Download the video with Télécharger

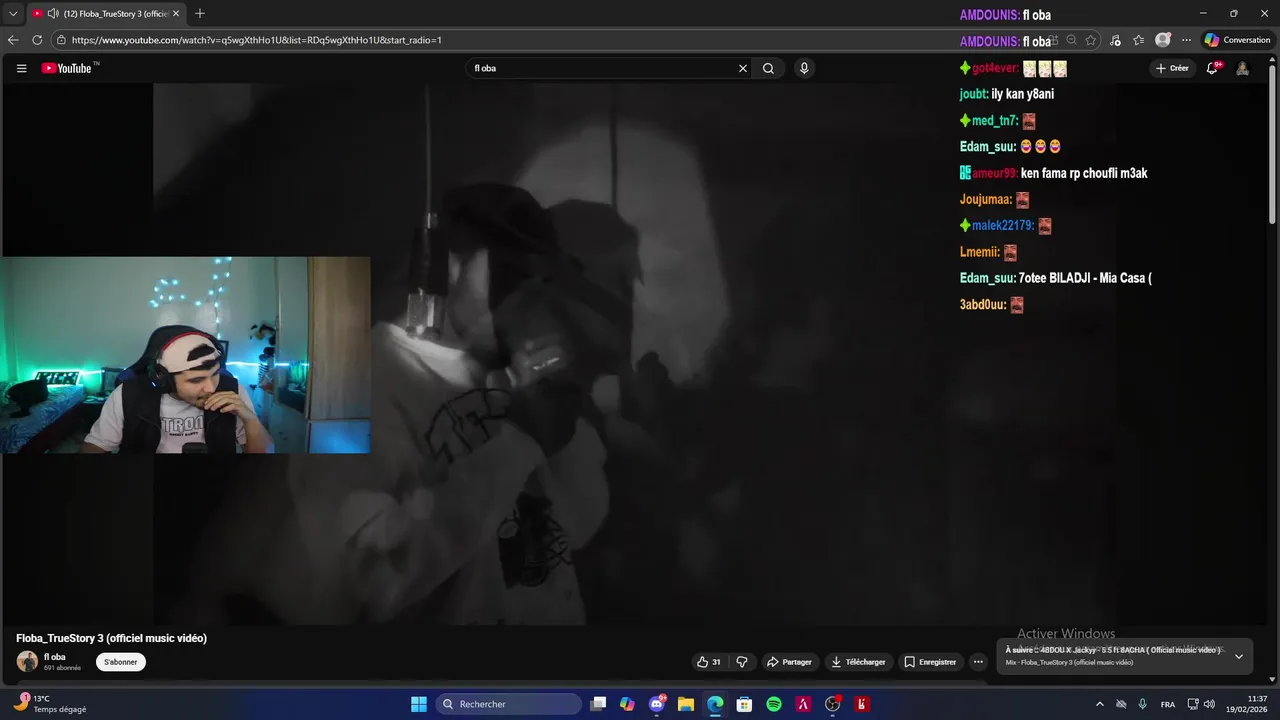tap(858, 662)
